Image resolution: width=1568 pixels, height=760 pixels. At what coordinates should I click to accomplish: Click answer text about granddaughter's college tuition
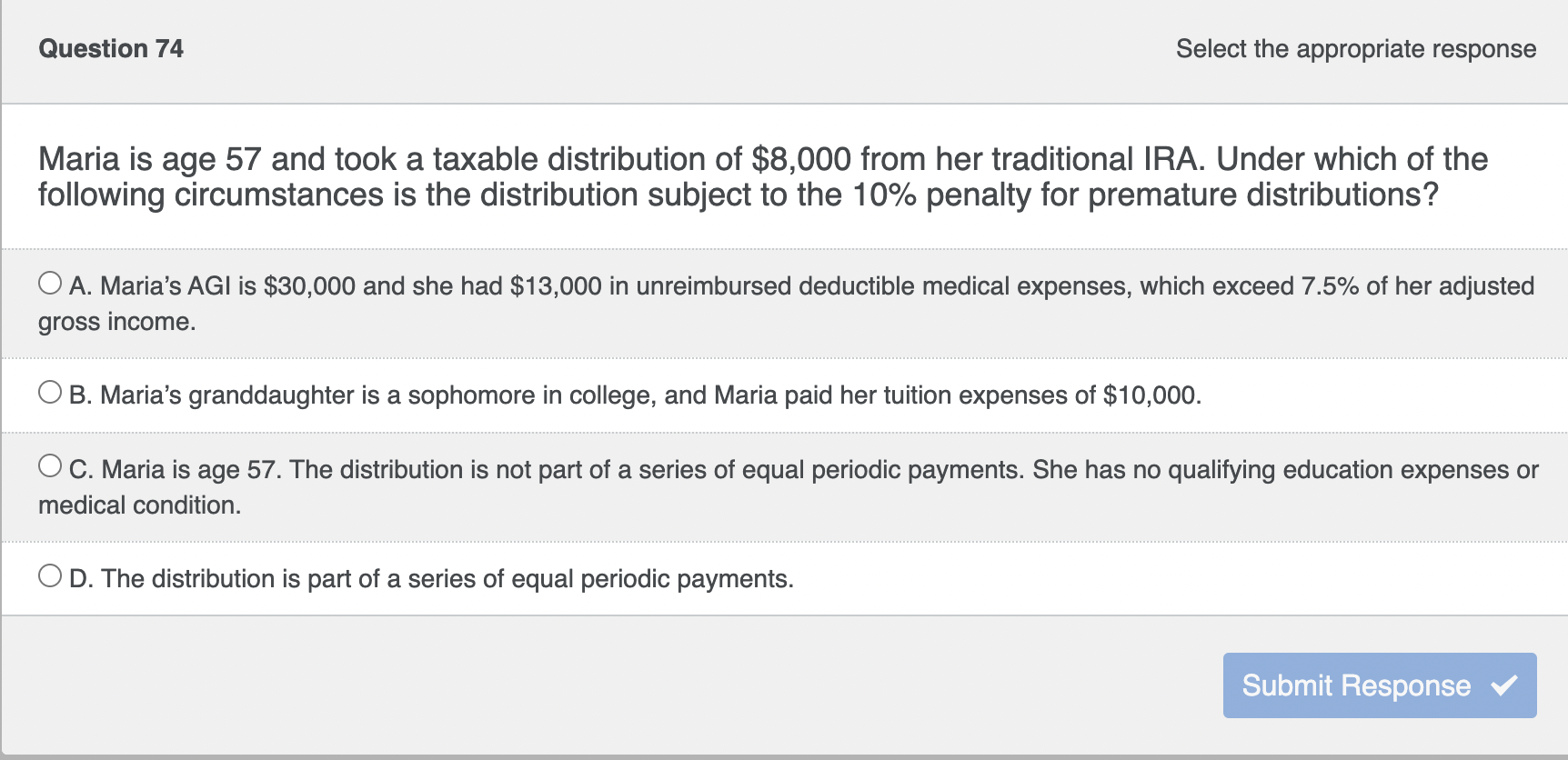click(637, 395)
